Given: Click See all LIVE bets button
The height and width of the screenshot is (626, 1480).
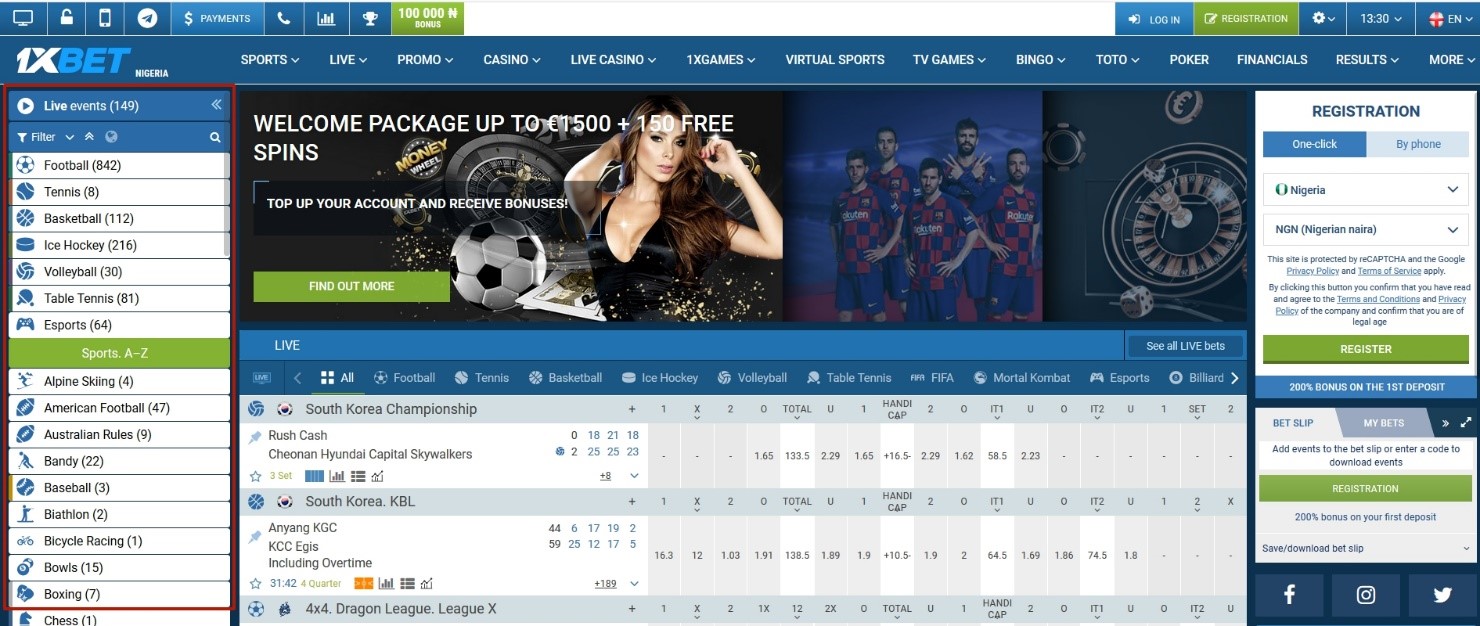Looking at the screenshot, I should 1185,346.
